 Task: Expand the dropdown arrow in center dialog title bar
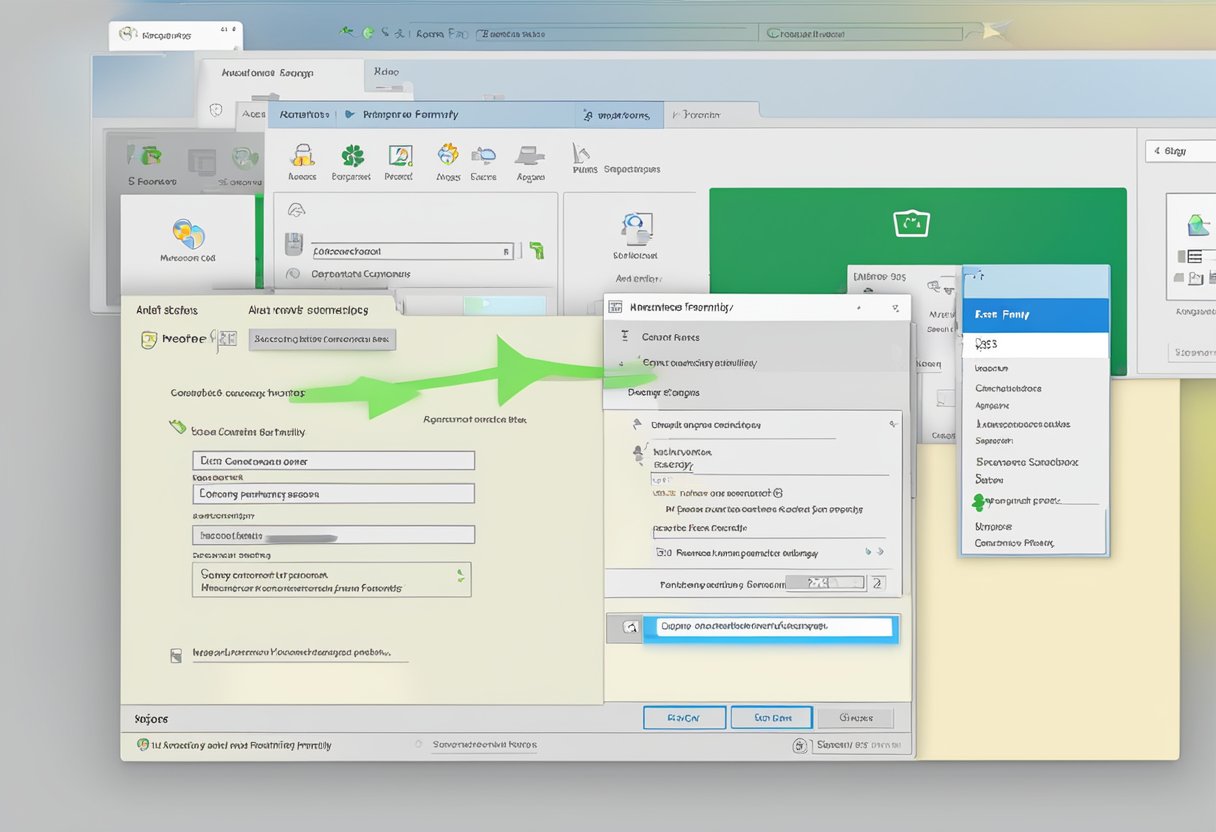(895, 308)
